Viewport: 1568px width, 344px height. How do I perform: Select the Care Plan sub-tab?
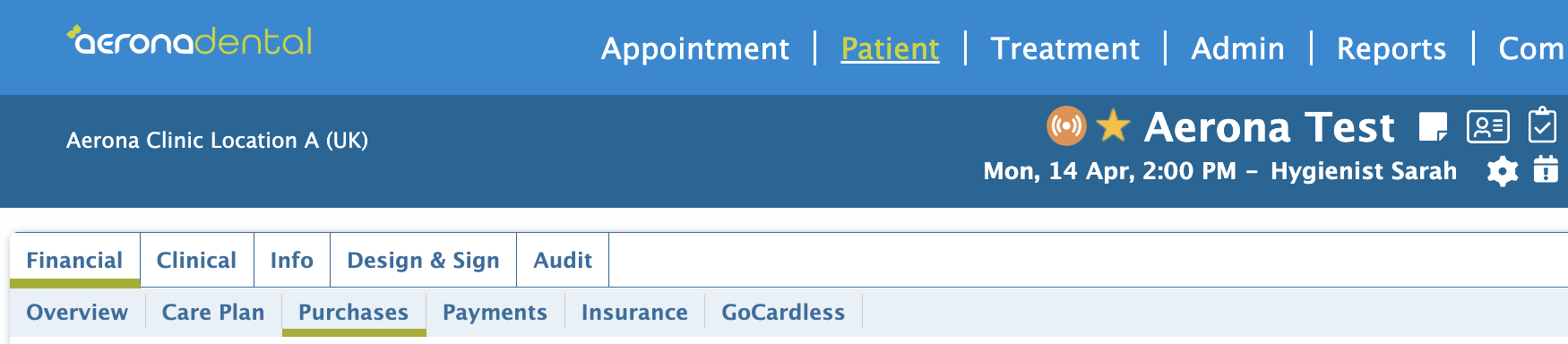coord(213,312)
